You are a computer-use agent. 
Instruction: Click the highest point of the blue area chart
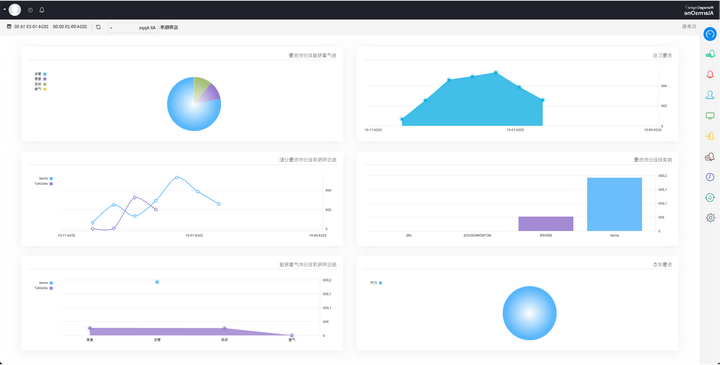(495, 73)
